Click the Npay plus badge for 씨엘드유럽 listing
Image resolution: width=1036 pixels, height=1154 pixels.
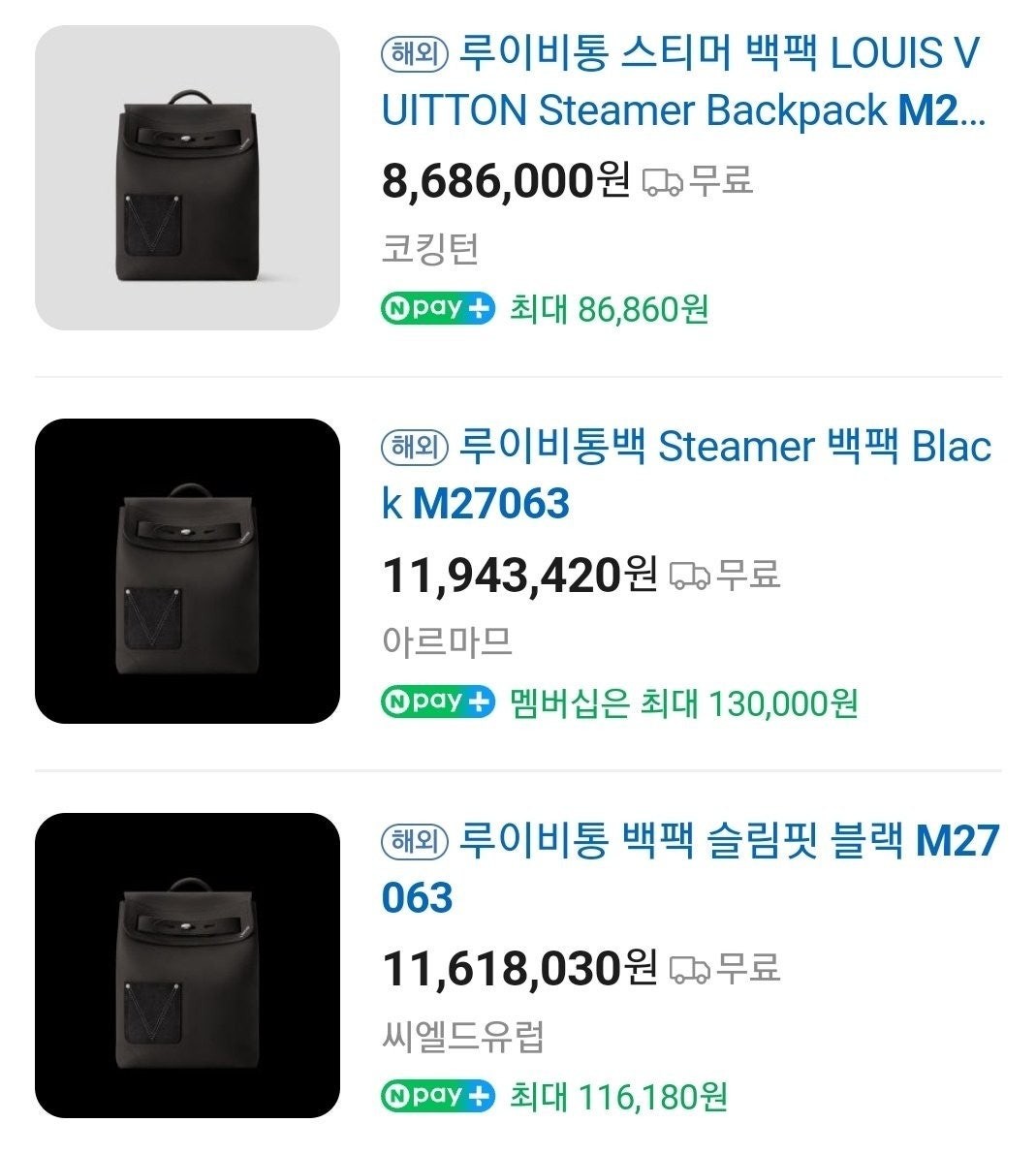(437, 1096)
